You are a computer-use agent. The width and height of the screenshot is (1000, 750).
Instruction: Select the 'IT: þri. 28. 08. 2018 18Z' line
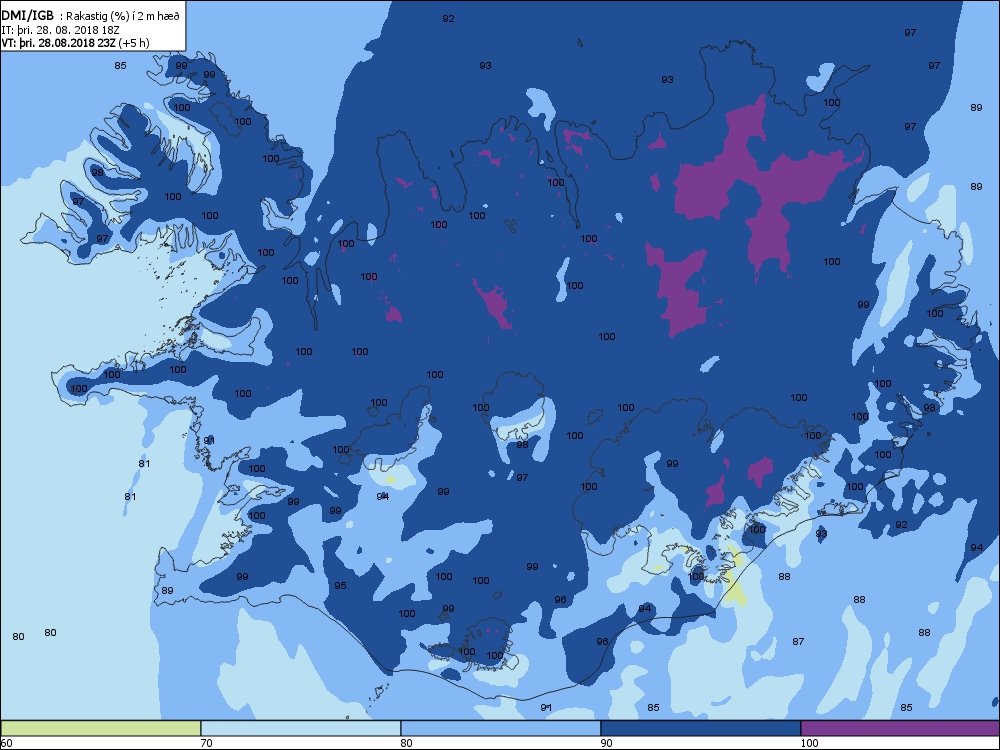pos(61,30)
